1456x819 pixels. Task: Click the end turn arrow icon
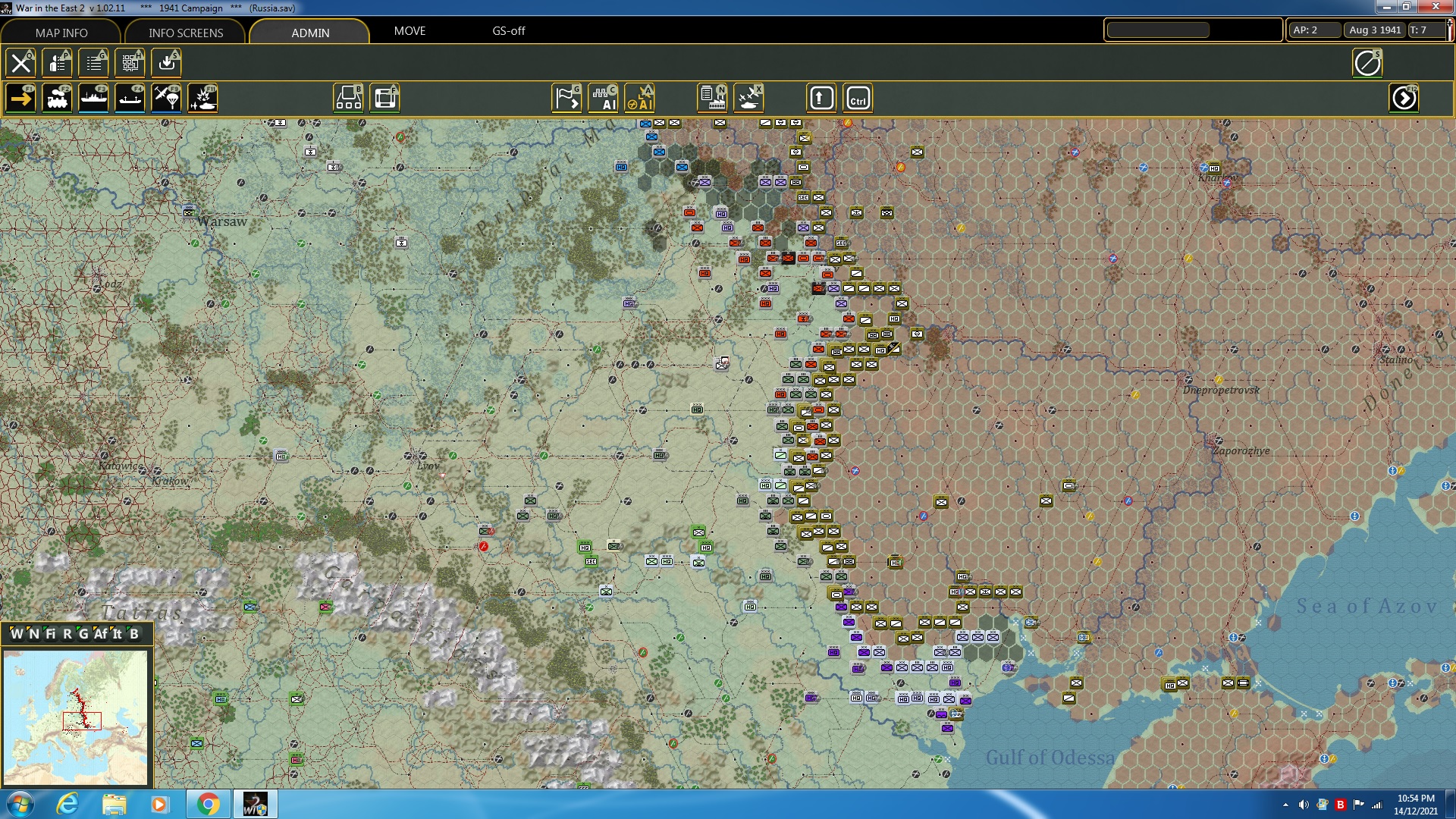pos(1404,99)
